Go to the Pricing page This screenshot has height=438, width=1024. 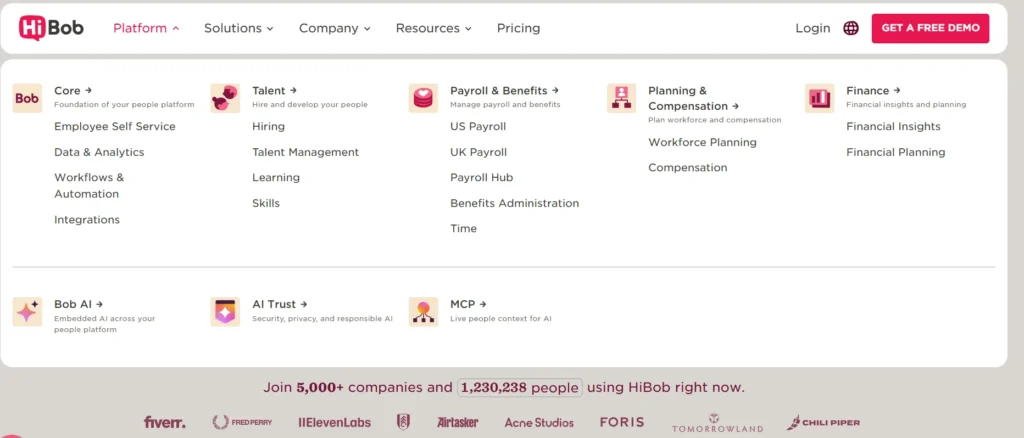519,28
